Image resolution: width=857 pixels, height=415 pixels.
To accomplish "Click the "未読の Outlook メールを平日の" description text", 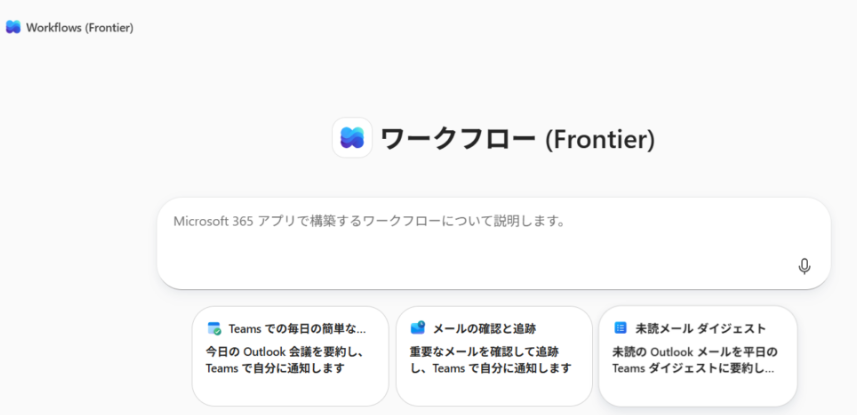I will click(x=695, y=352).
